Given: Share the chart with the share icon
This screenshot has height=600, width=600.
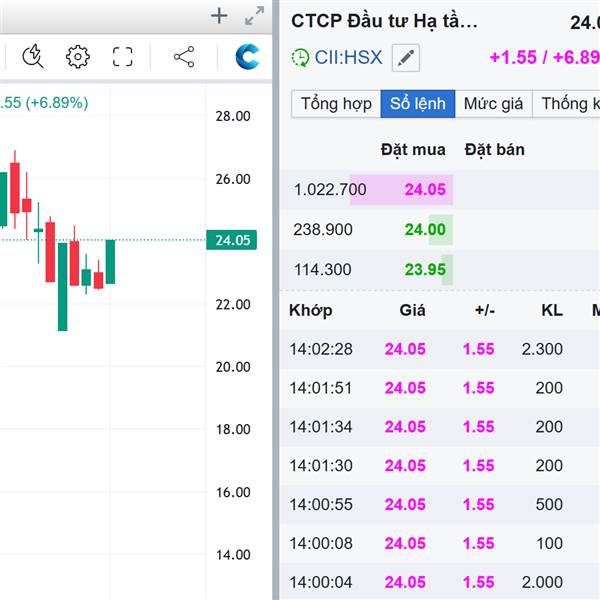Looking at the screenshot, I should [184, 57].
